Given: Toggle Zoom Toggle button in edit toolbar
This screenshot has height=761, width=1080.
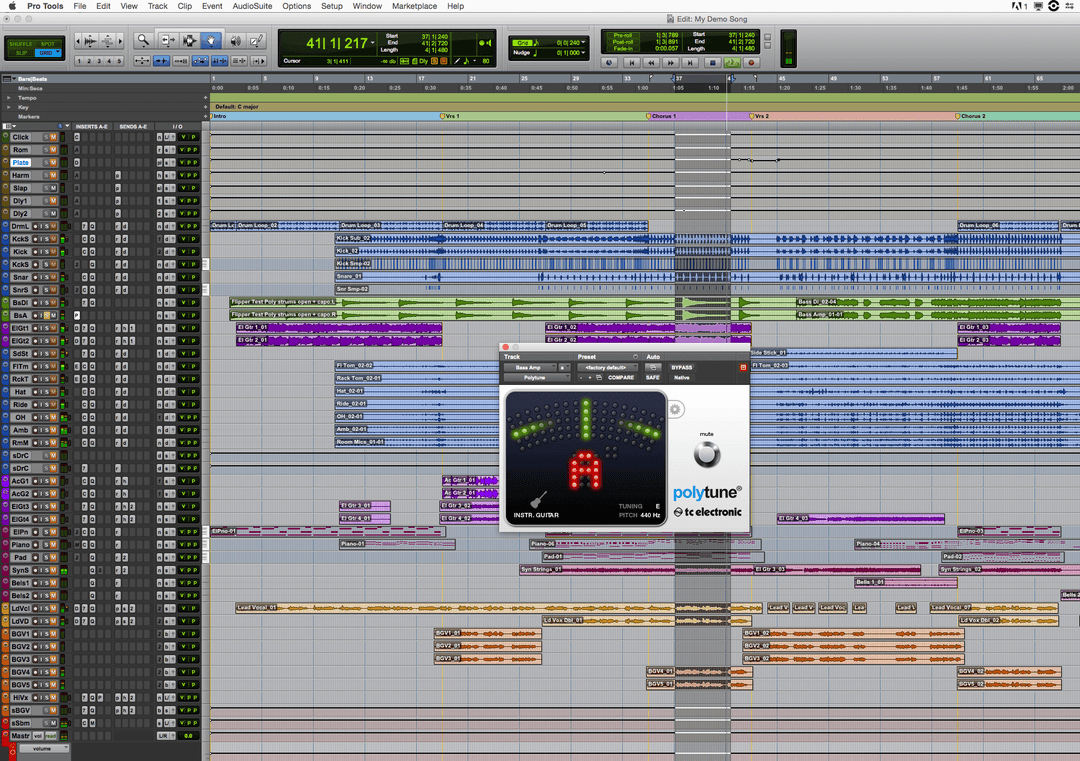Looking at the screenshot, I should 142,61.
